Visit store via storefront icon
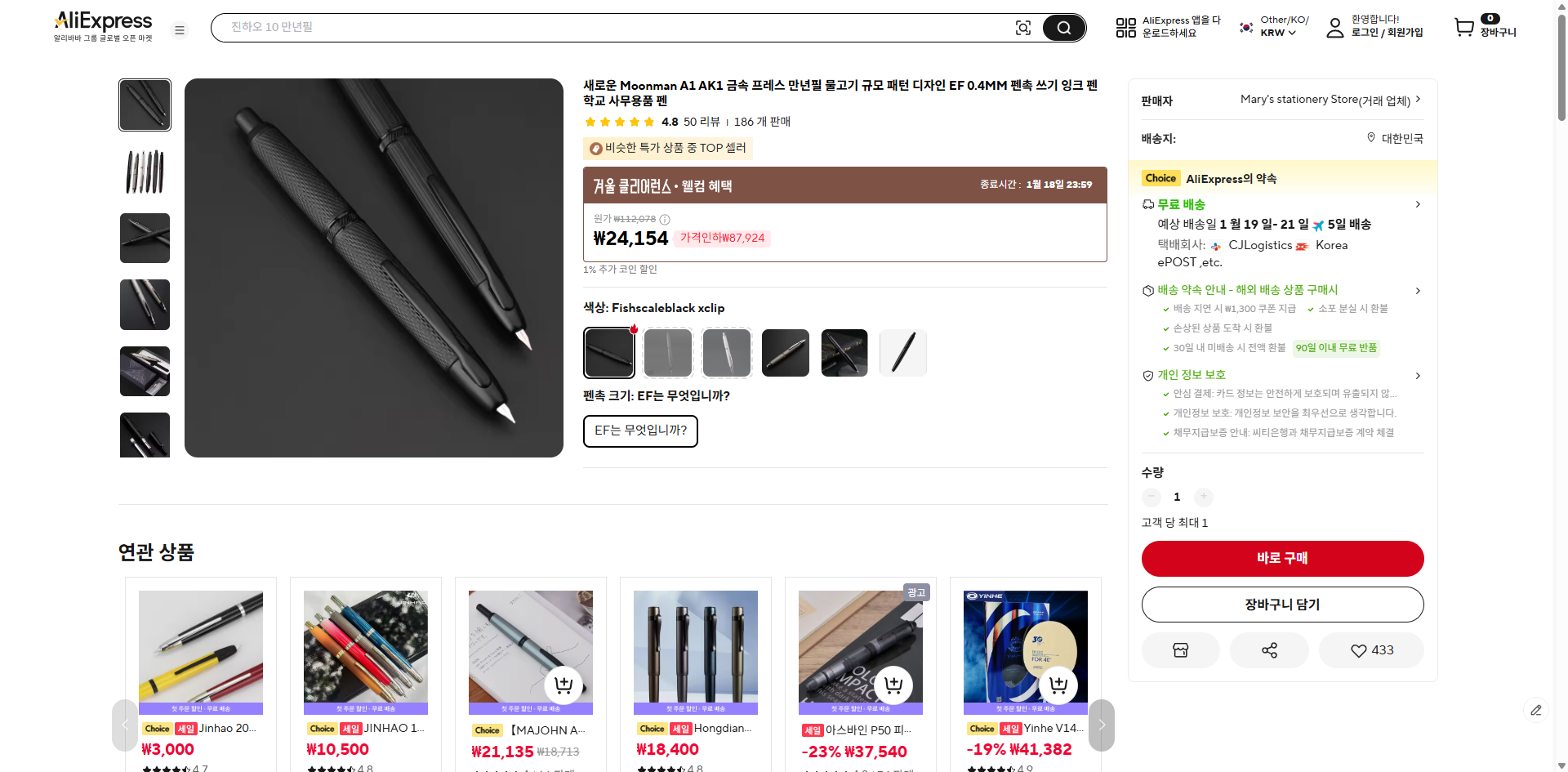Image resolution: width=1568 pixels, height=772 pixels. coord(1180,650)
